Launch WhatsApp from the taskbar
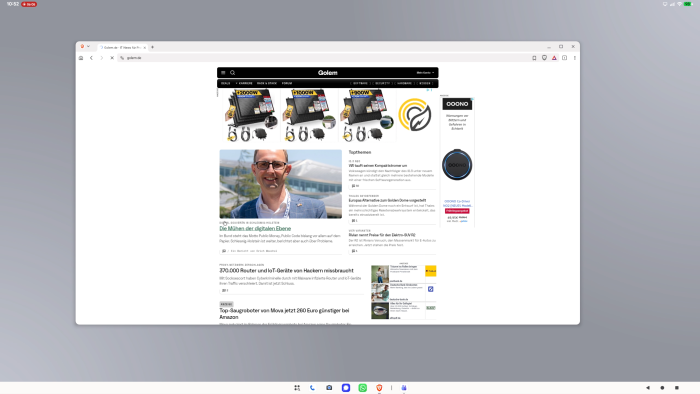Image resolution: width=700 pixels, height=394 pixels. point(362,388)
